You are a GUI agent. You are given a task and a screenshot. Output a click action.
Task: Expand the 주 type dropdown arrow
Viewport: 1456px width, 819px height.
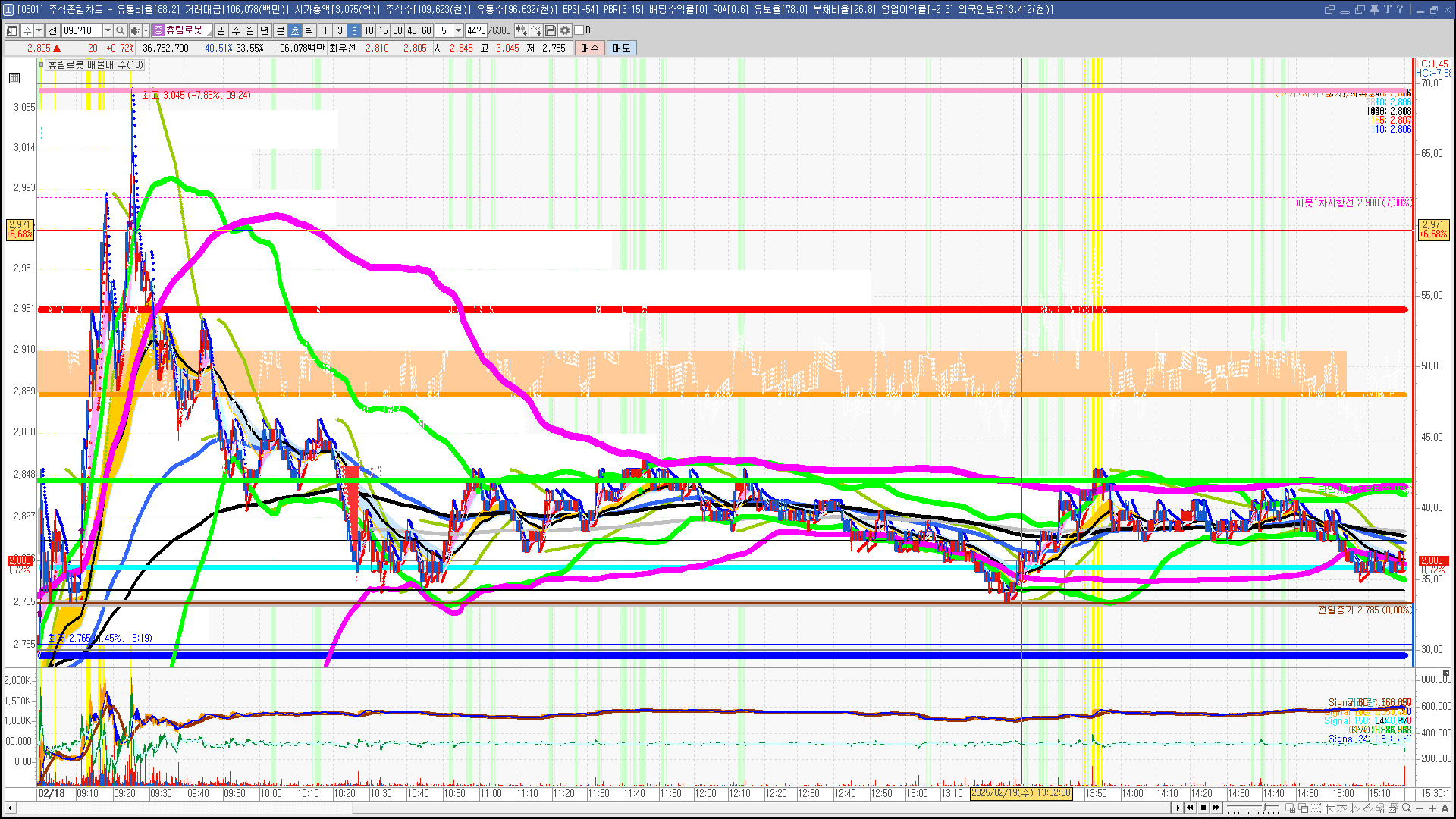tap(39, 30)
